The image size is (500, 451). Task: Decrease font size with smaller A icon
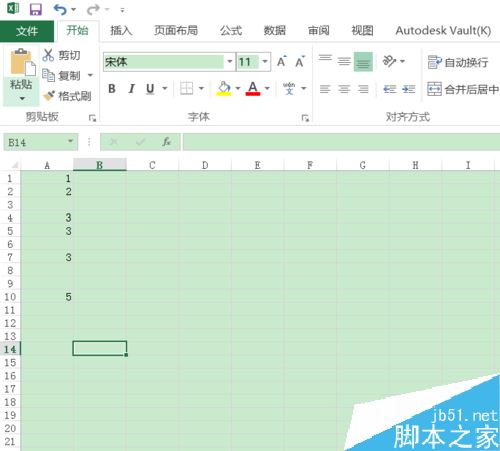pos(300,62)
